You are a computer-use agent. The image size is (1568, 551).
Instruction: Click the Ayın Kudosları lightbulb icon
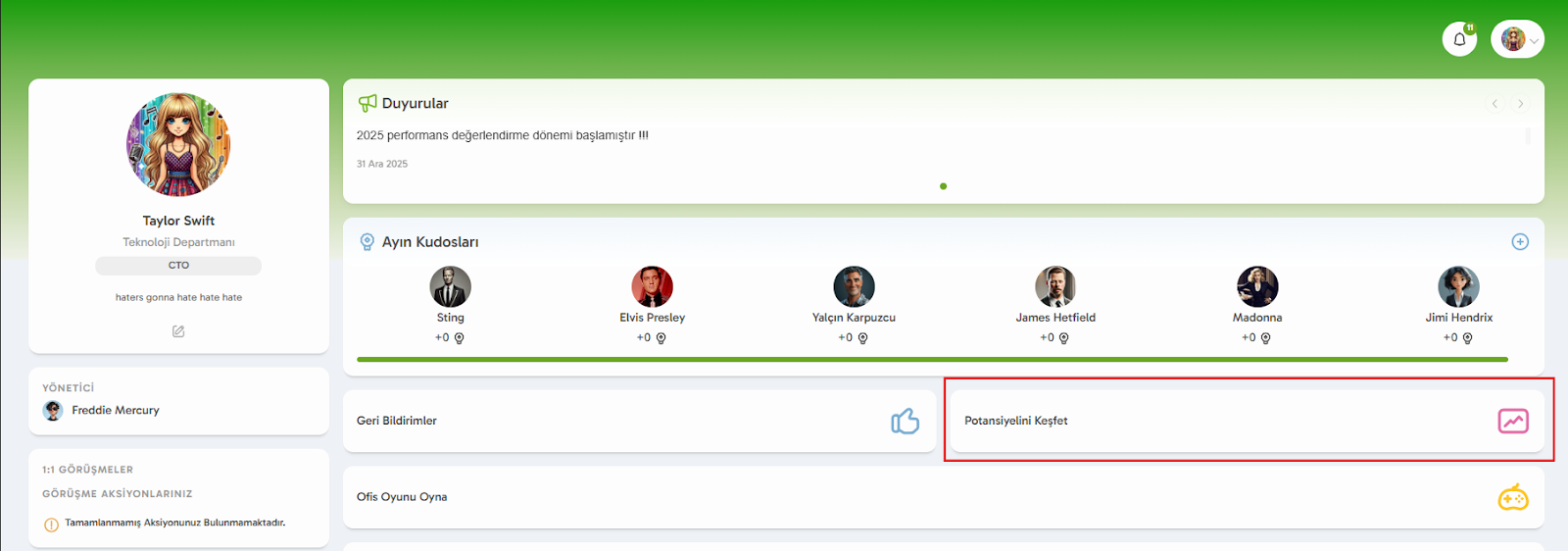pyautogui.click(x=367, y=242)
